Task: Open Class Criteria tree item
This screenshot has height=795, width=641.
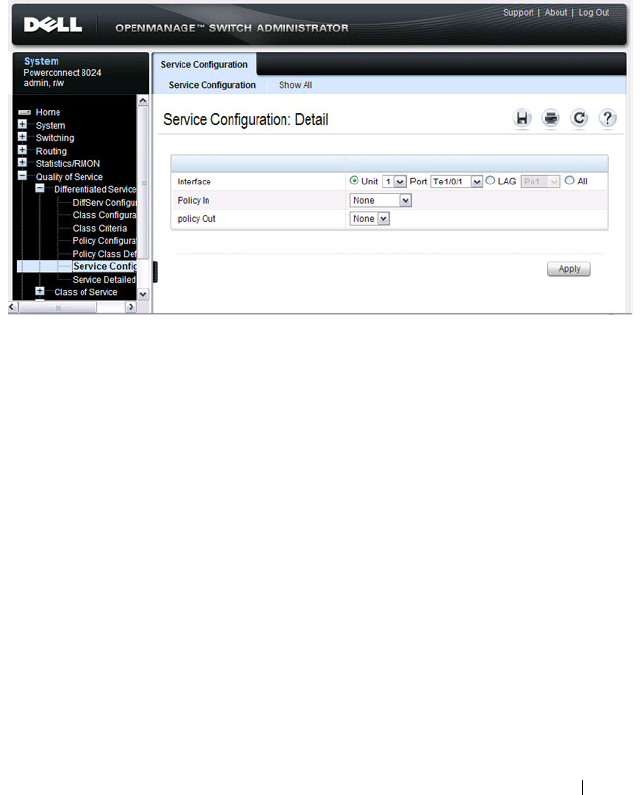Action: pos(100,228)
